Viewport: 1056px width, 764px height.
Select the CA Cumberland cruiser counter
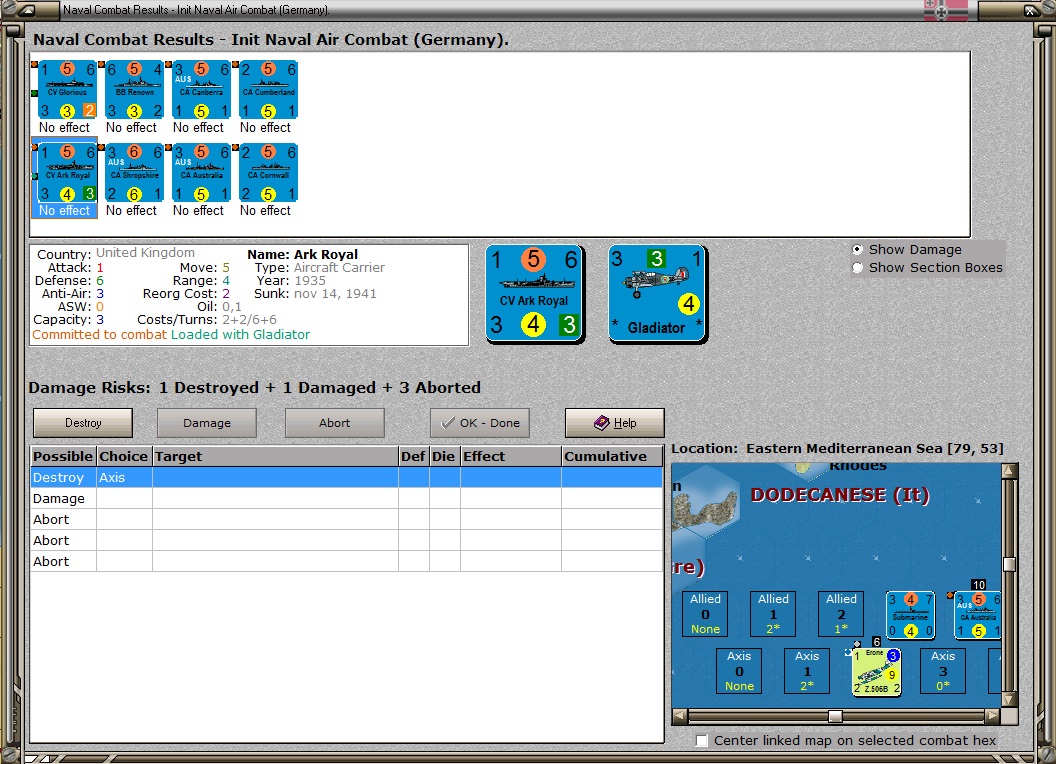point(268,90)
